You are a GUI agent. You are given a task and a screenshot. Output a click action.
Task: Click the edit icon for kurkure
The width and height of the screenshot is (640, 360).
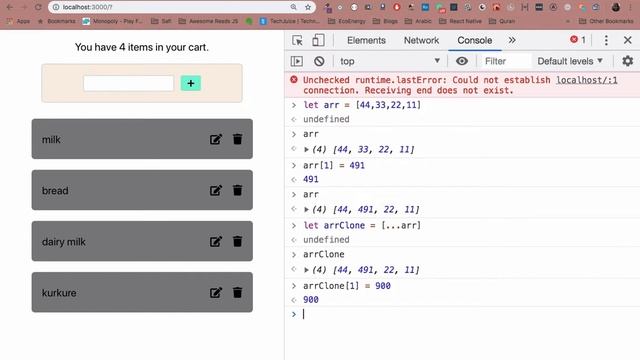tap(216, 292)
